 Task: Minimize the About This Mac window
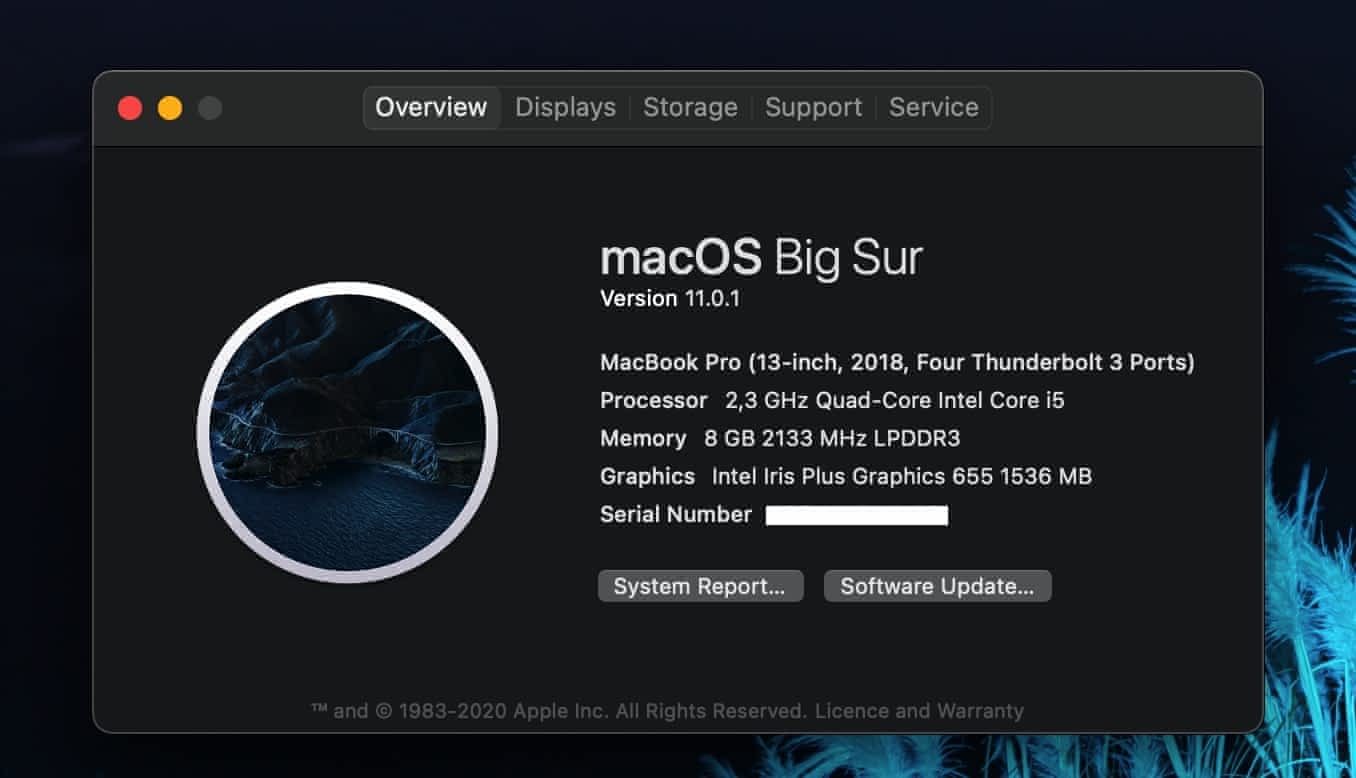click(170, 108)
